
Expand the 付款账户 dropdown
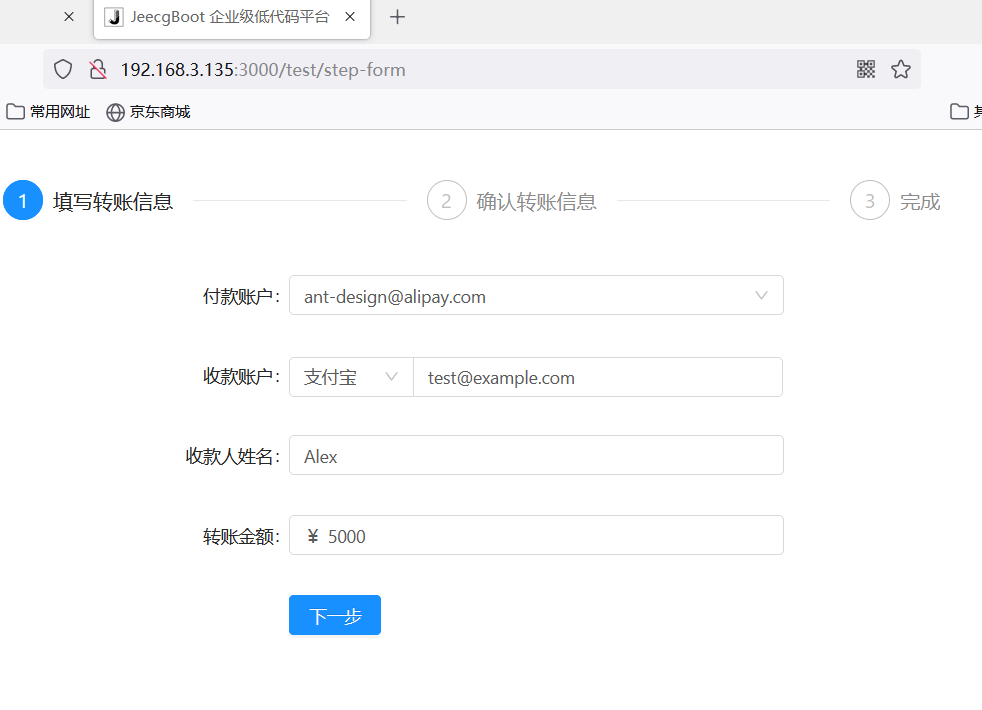[x=520, y=296]
